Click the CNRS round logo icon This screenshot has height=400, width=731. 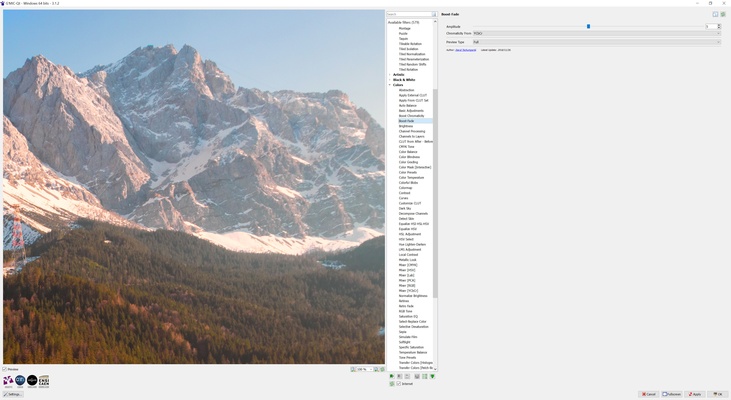point(20,381)
